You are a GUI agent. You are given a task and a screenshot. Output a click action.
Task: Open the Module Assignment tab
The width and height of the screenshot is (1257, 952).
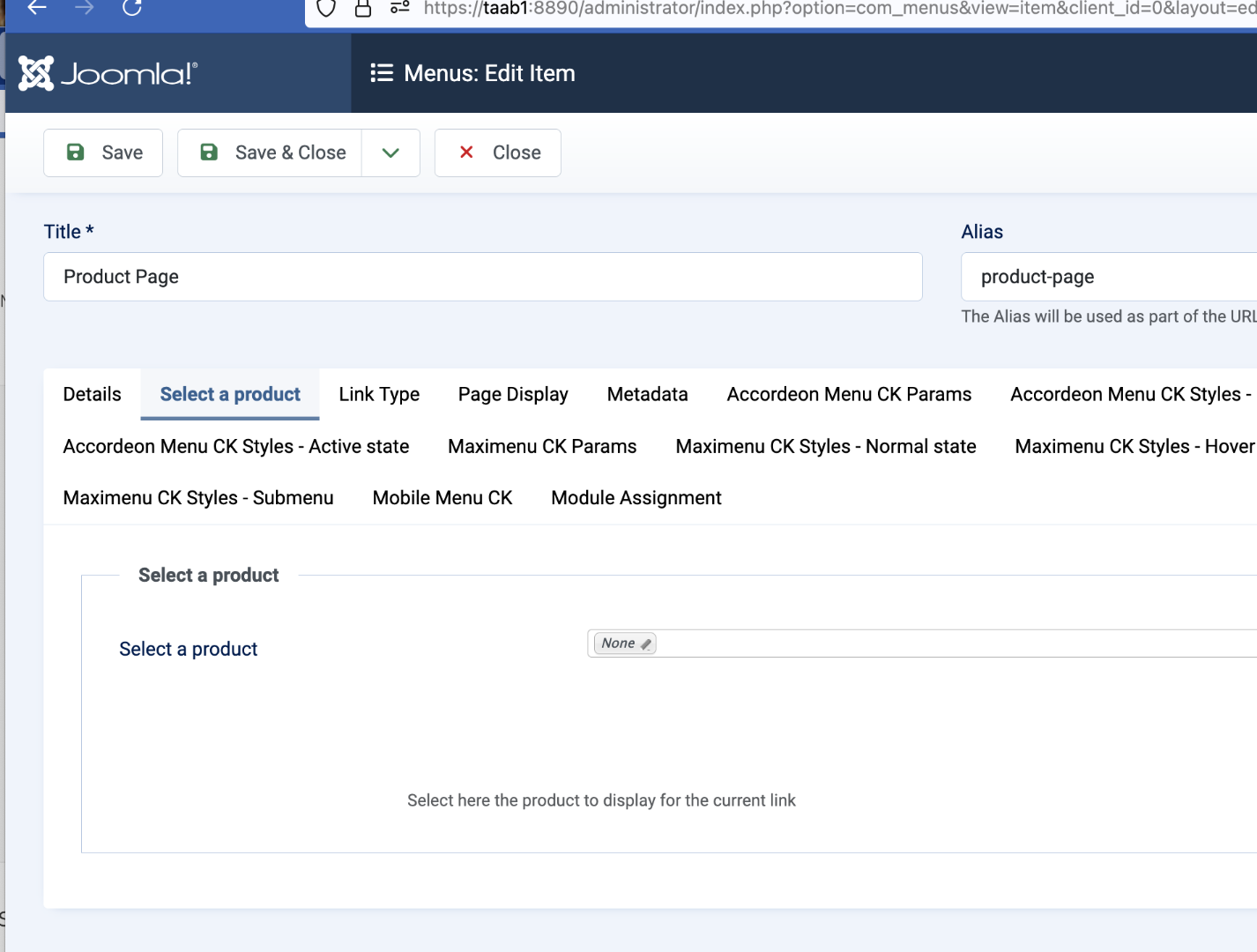click(x=636, y=497)
